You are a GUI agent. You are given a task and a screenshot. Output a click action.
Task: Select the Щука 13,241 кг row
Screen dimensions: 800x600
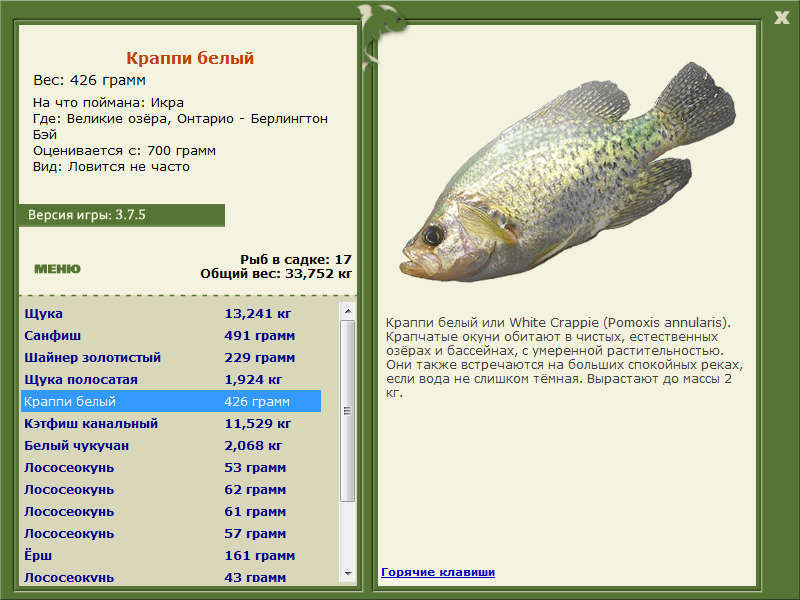point(171,313)
